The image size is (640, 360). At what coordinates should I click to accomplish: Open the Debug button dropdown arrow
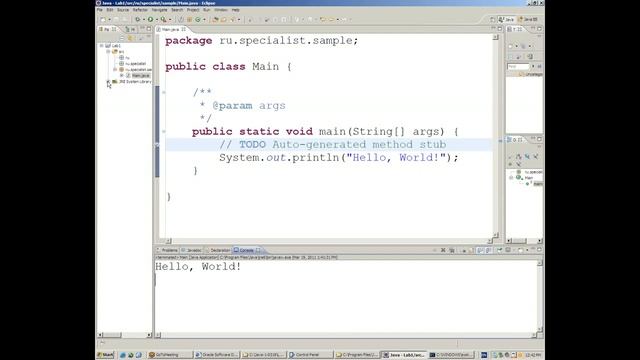pyautogui.click(x=144, y=20)
